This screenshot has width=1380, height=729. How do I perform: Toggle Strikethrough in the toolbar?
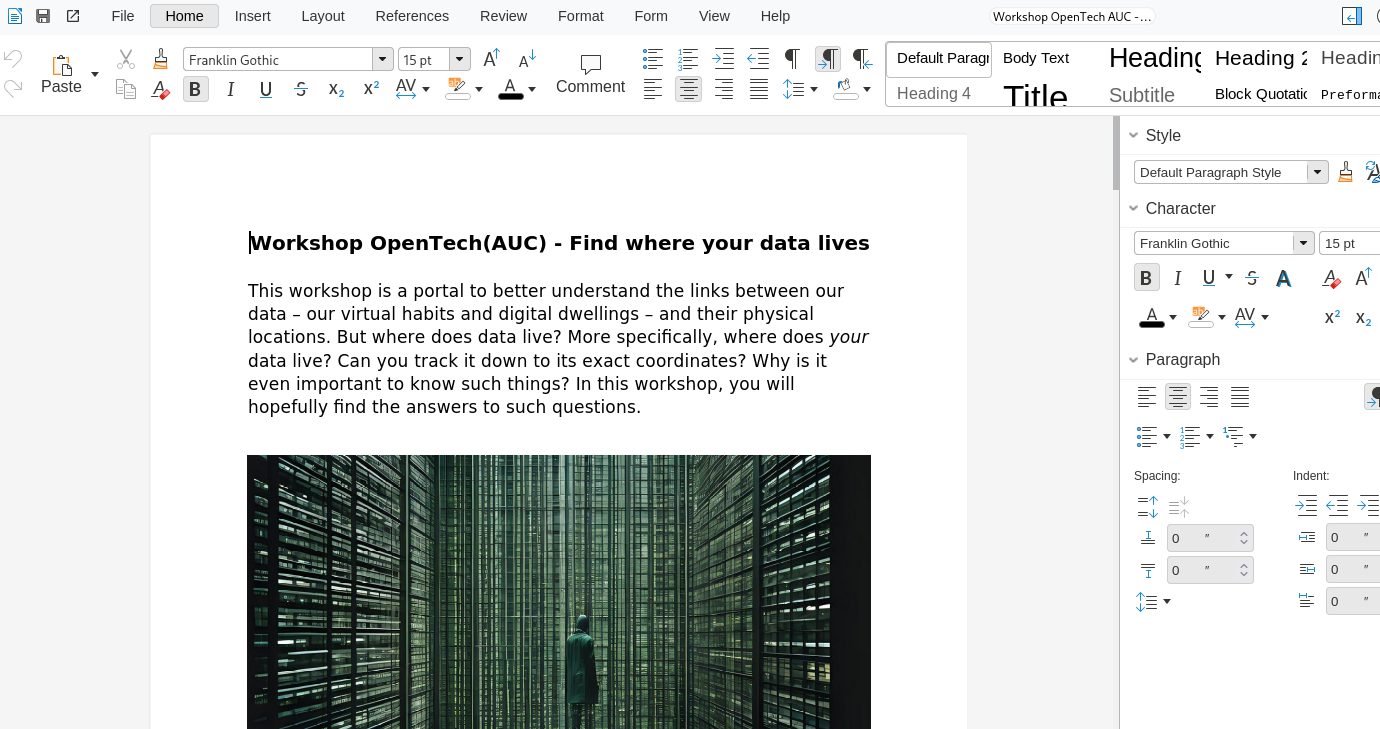tap(301, 89)
